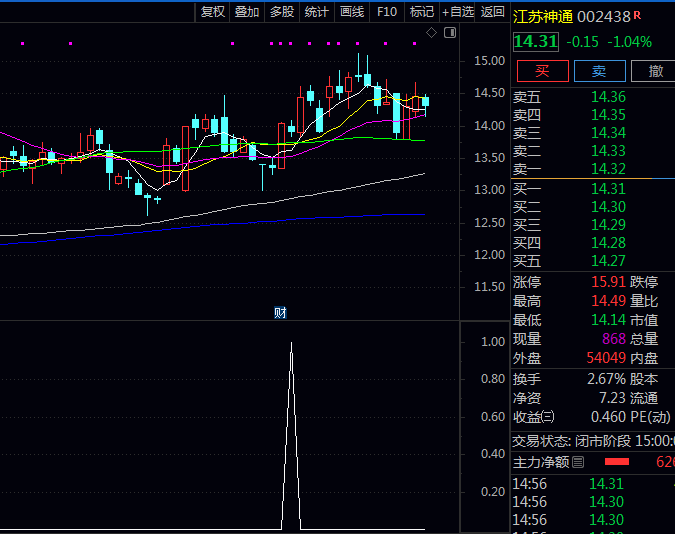Click the +自选 add to watchlist button
Screen dimensions: 675x534
[457, 12]
